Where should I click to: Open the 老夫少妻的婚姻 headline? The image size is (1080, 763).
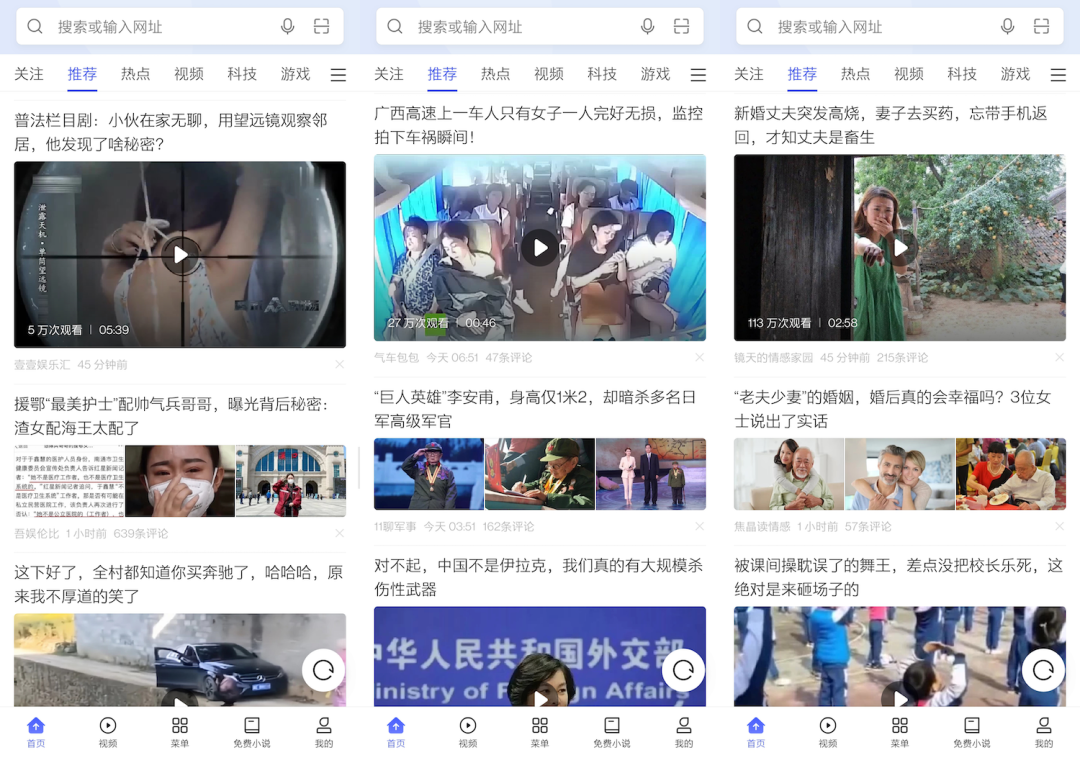(x=893, y=409)
